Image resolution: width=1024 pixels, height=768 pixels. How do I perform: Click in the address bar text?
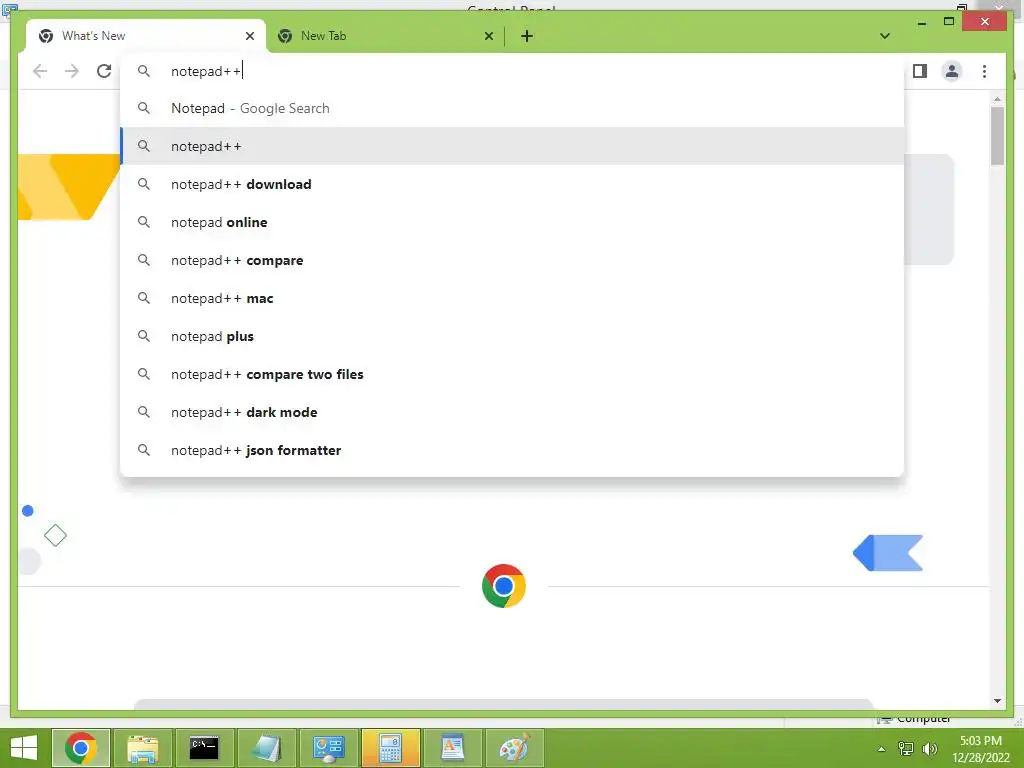pyautogui.click(x=206, y=71)
